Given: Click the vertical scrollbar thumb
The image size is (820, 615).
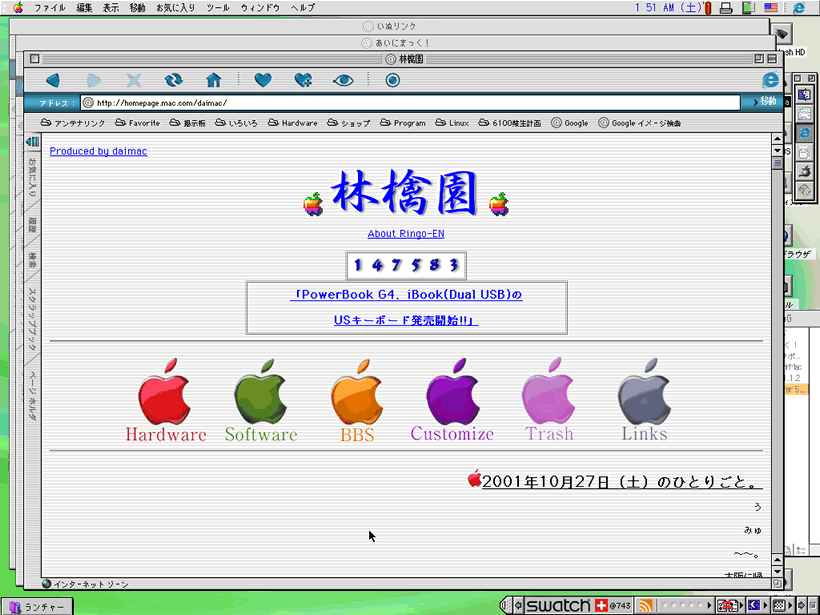Looking at the screenshot, I should coord(777,163).
